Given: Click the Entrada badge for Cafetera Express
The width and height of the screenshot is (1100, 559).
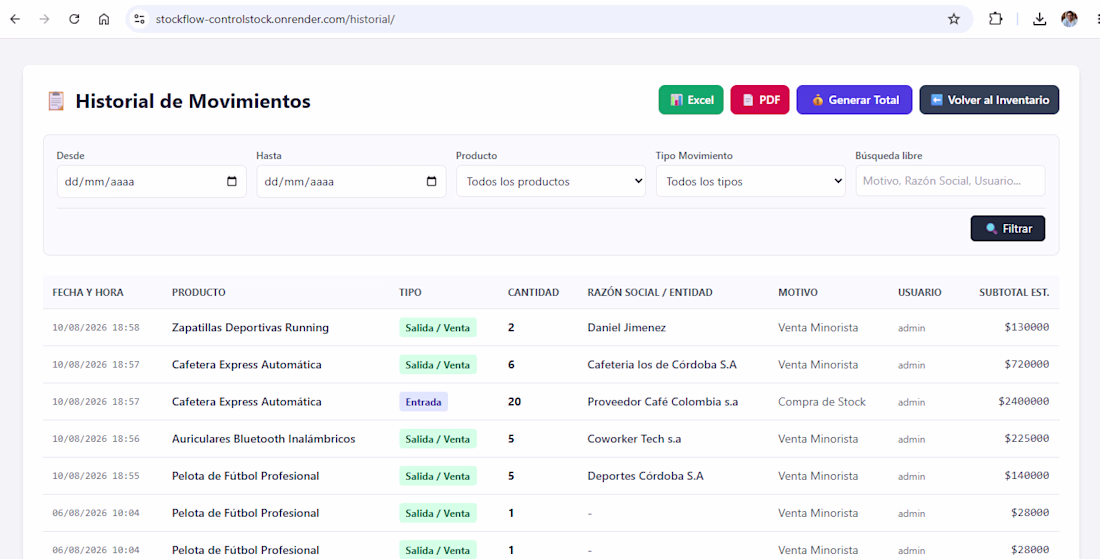Looking at the screenshot, I should (x=423, y=402).
